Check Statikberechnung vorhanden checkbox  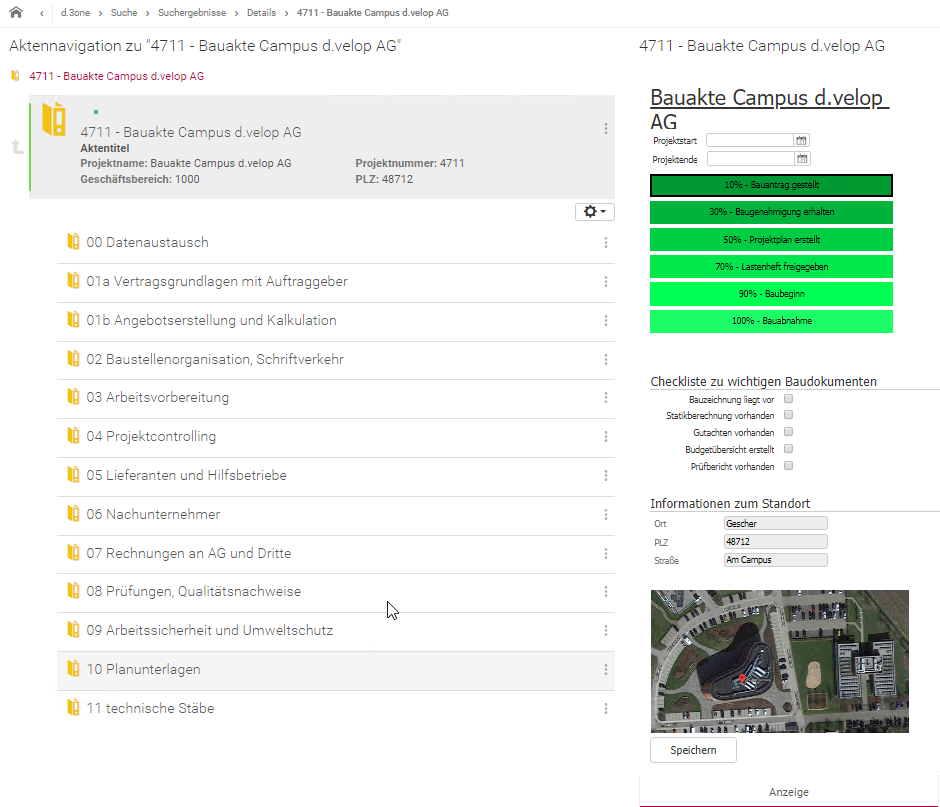[788, 415]
